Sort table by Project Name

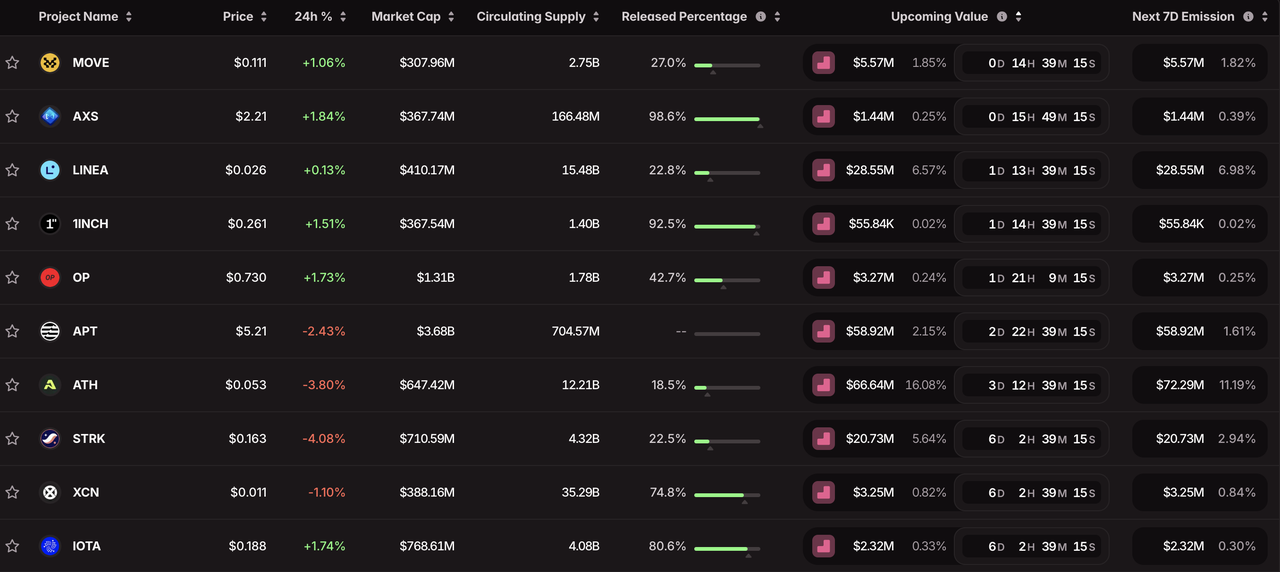[x=86, y=17]
